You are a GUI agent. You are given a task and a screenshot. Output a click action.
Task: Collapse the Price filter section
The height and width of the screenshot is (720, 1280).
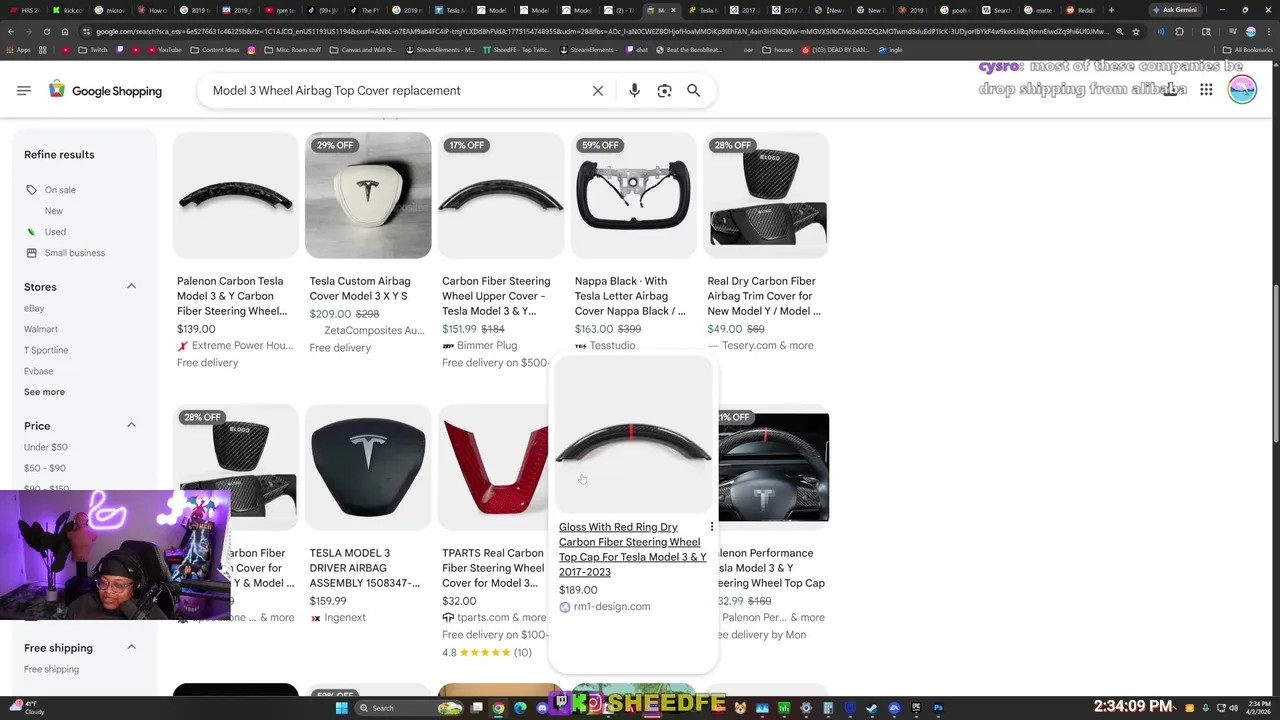click(131, 425)
